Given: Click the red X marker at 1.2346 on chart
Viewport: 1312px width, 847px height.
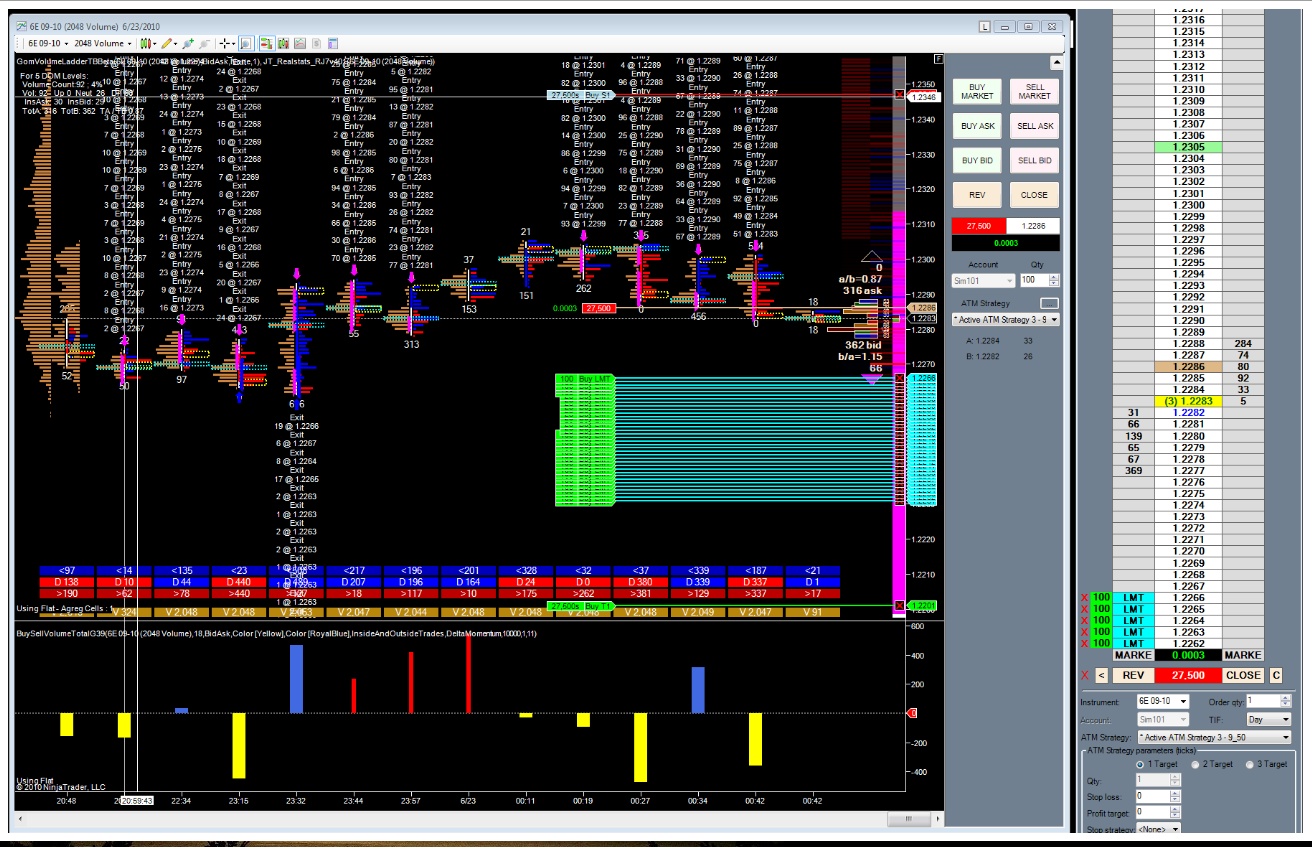Looking at the screenshot, I should 899,95.
